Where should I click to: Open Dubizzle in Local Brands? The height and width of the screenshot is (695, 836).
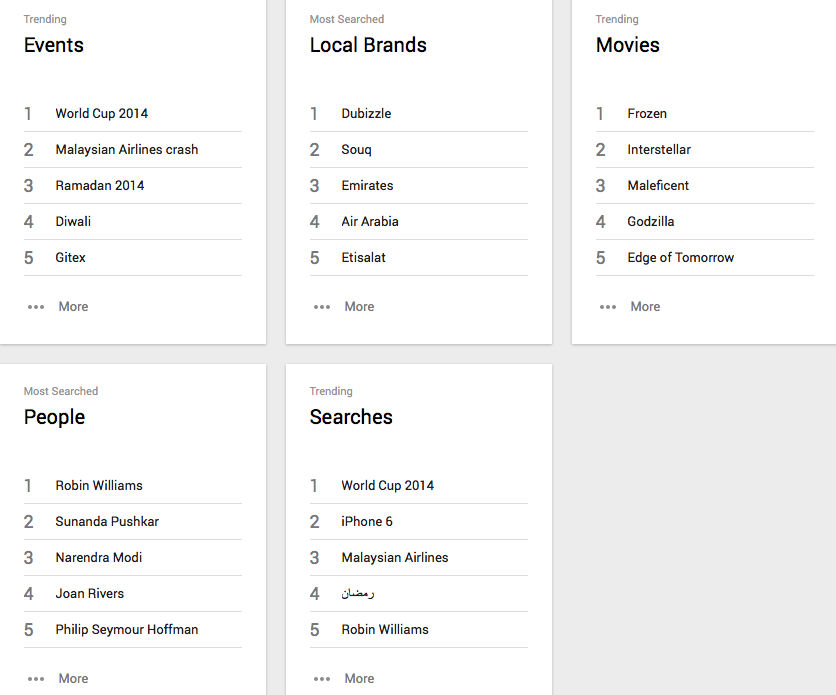pos(366,114)
